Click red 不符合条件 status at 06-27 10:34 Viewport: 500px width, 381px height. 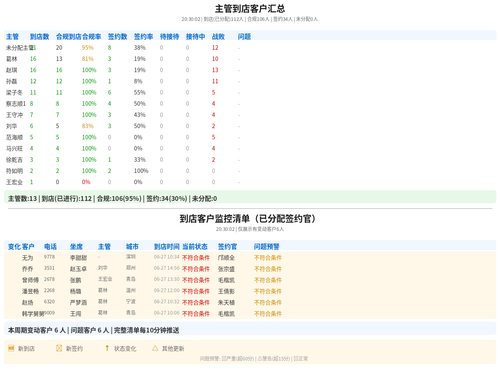(x=196, y=258)
